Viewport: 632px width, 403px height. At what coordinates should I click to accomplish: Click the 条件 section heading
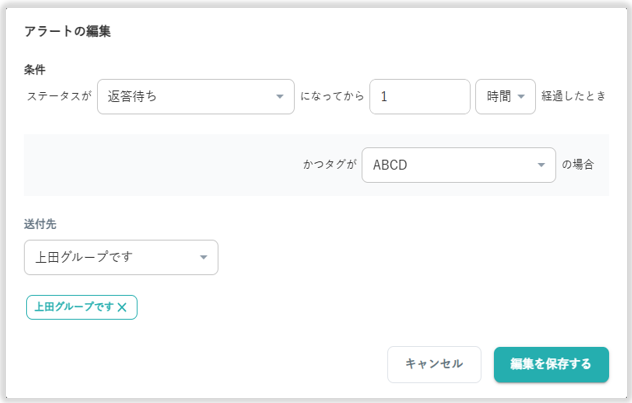(35, 69)
